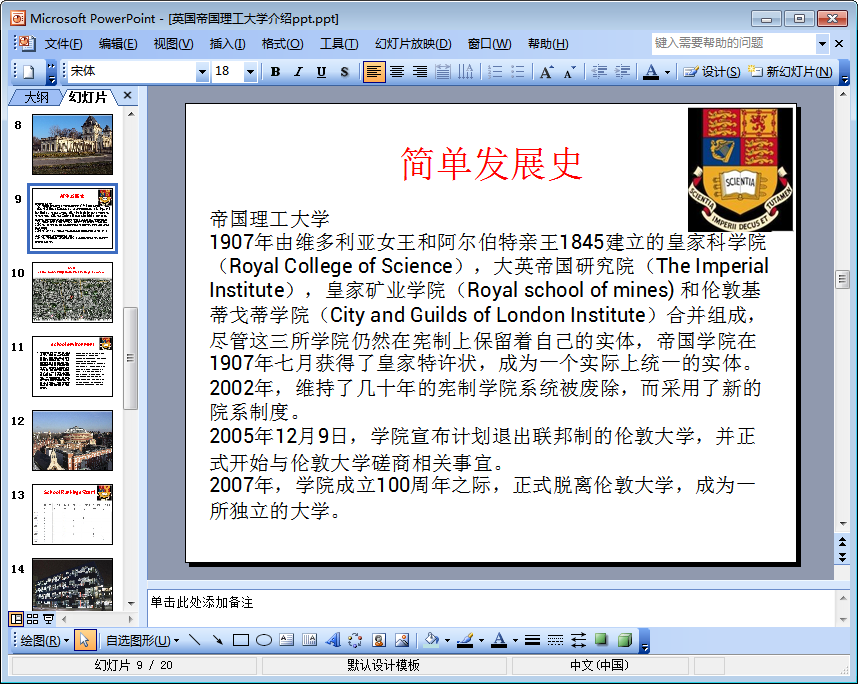Switch to normal view
The height and width of the screenshot is (684, 858).
[16, 619]
